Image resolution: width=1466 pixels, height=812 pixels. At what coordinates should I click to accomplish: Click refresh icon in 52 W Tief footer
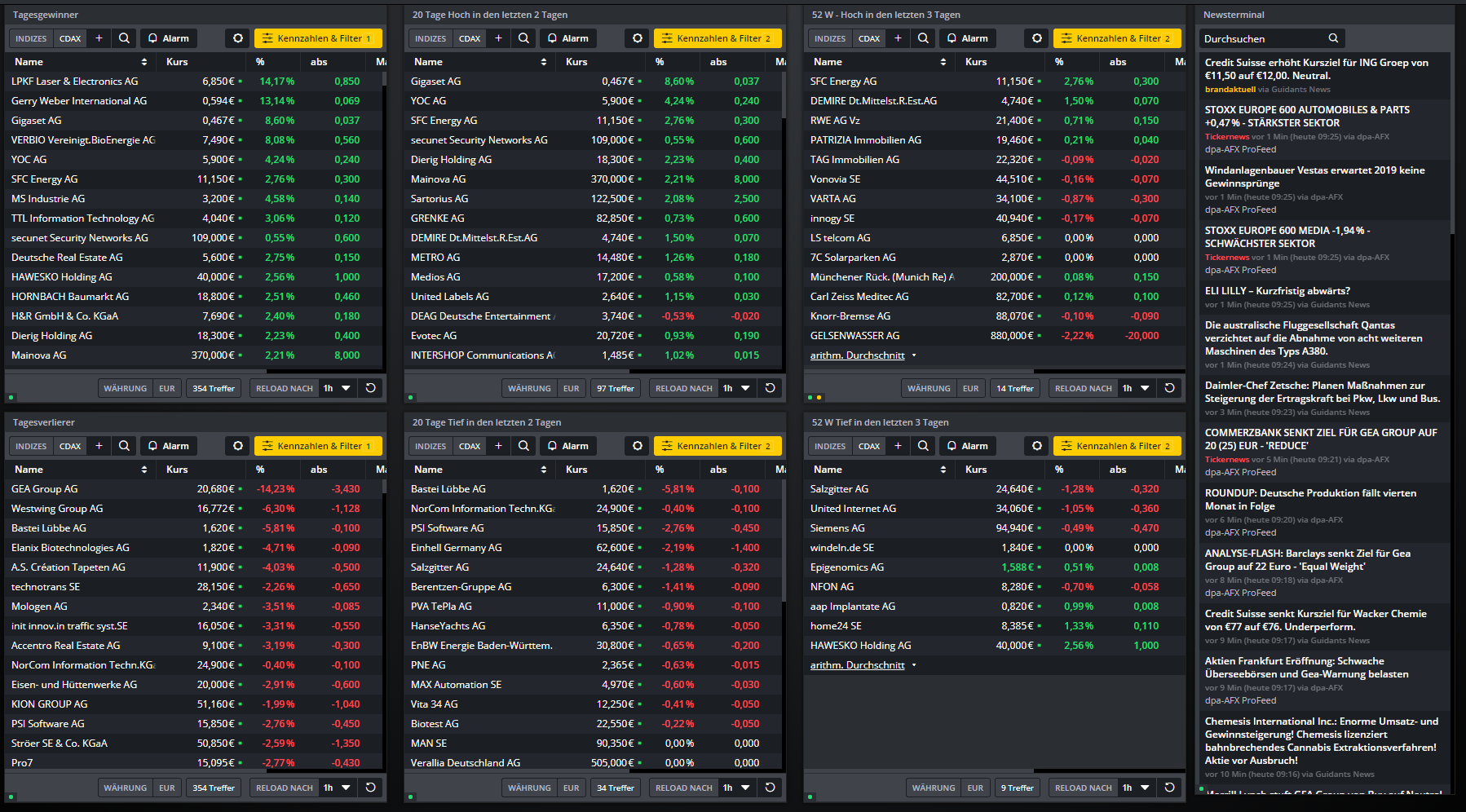(x=1169, y=788)
